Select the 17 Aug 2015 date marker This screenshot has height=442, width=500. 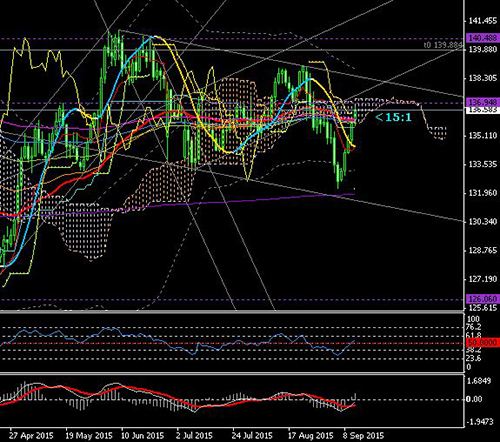click(x=310, y=435)
